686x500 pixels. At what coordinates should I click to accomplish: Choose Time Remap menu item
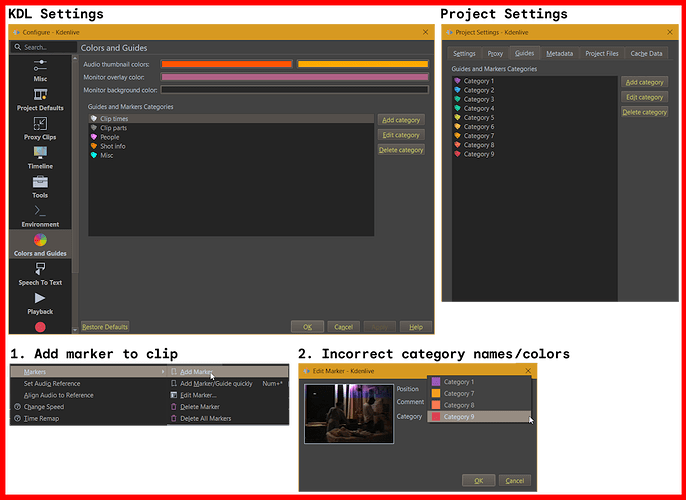pos(89,418)
